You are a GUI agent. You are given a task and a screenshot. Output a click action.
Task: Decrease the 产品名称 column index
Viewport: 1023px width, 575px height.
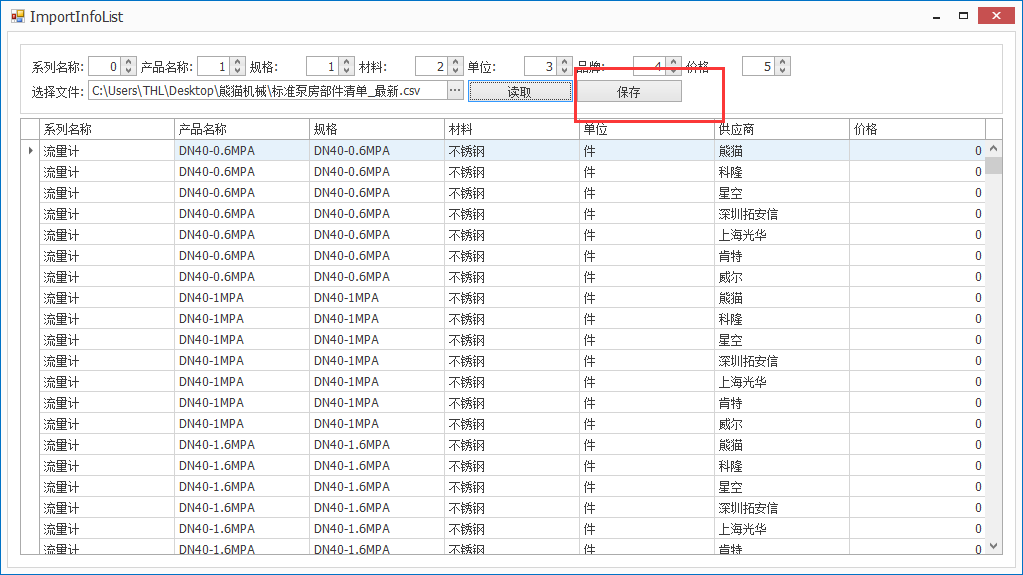pyautogui.click(x=237, y=71)
